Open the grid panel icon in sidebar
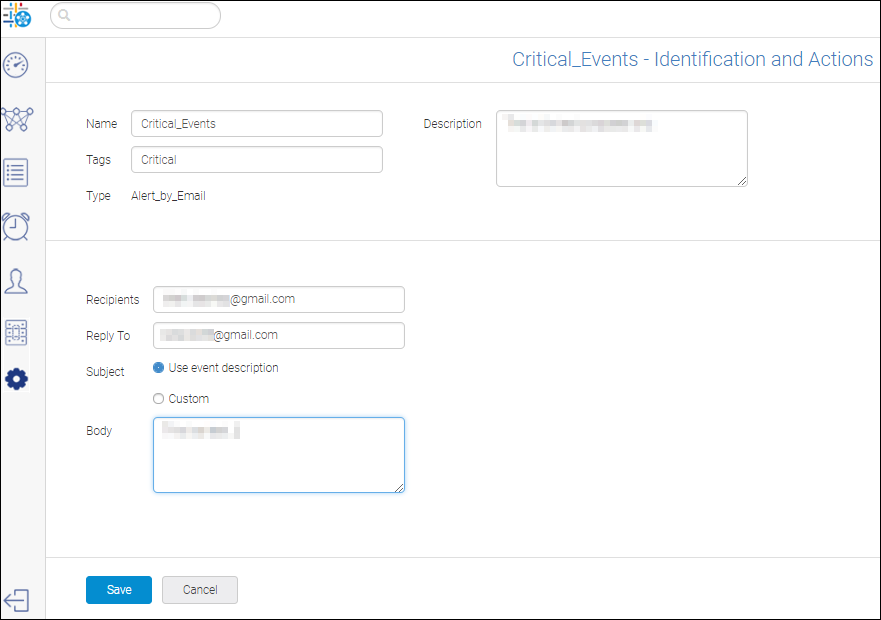881x620 pixels. (x=16, y=332)
